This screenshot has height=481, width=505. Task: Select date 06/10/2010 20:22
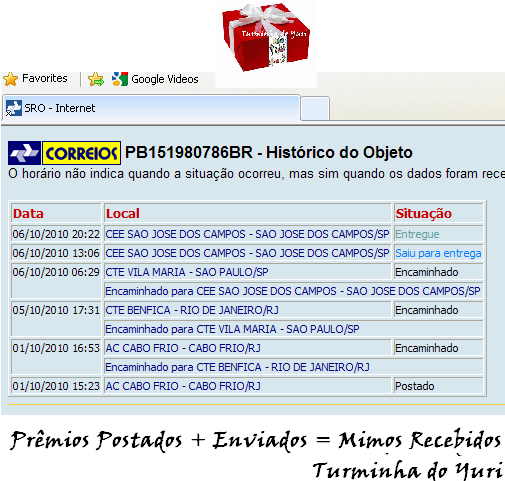56,234
